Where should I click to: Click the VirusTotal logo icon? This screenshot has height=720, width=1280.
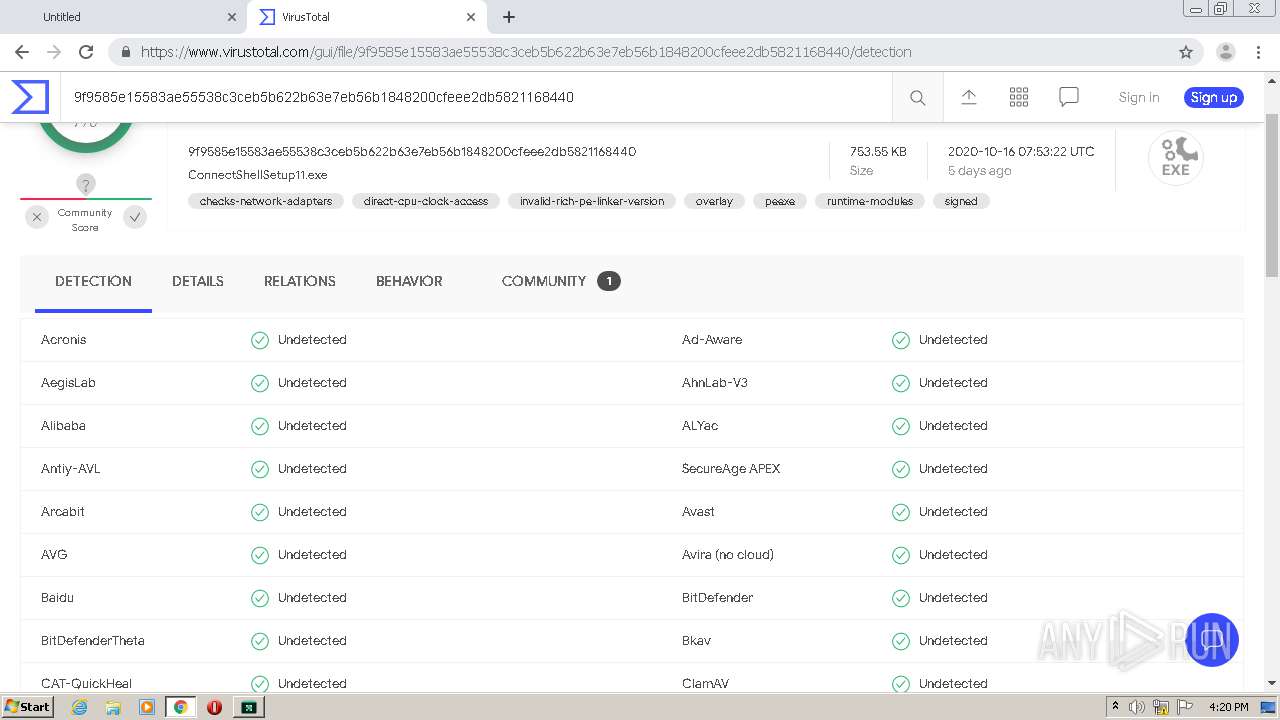30,97
